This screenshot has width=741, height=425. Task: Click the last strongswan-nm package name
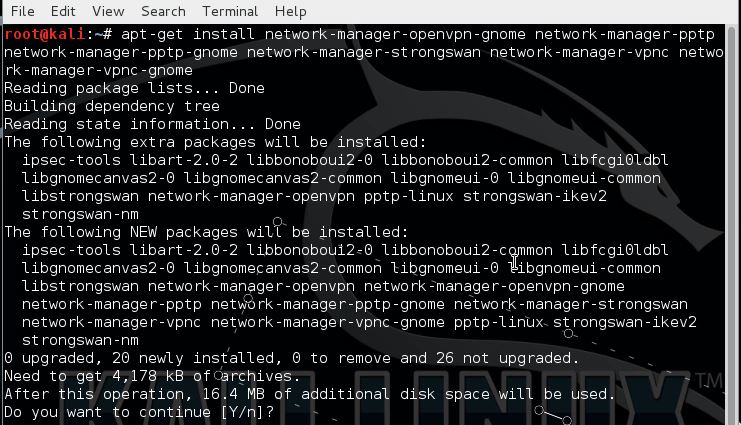click(x=80, y=340)
